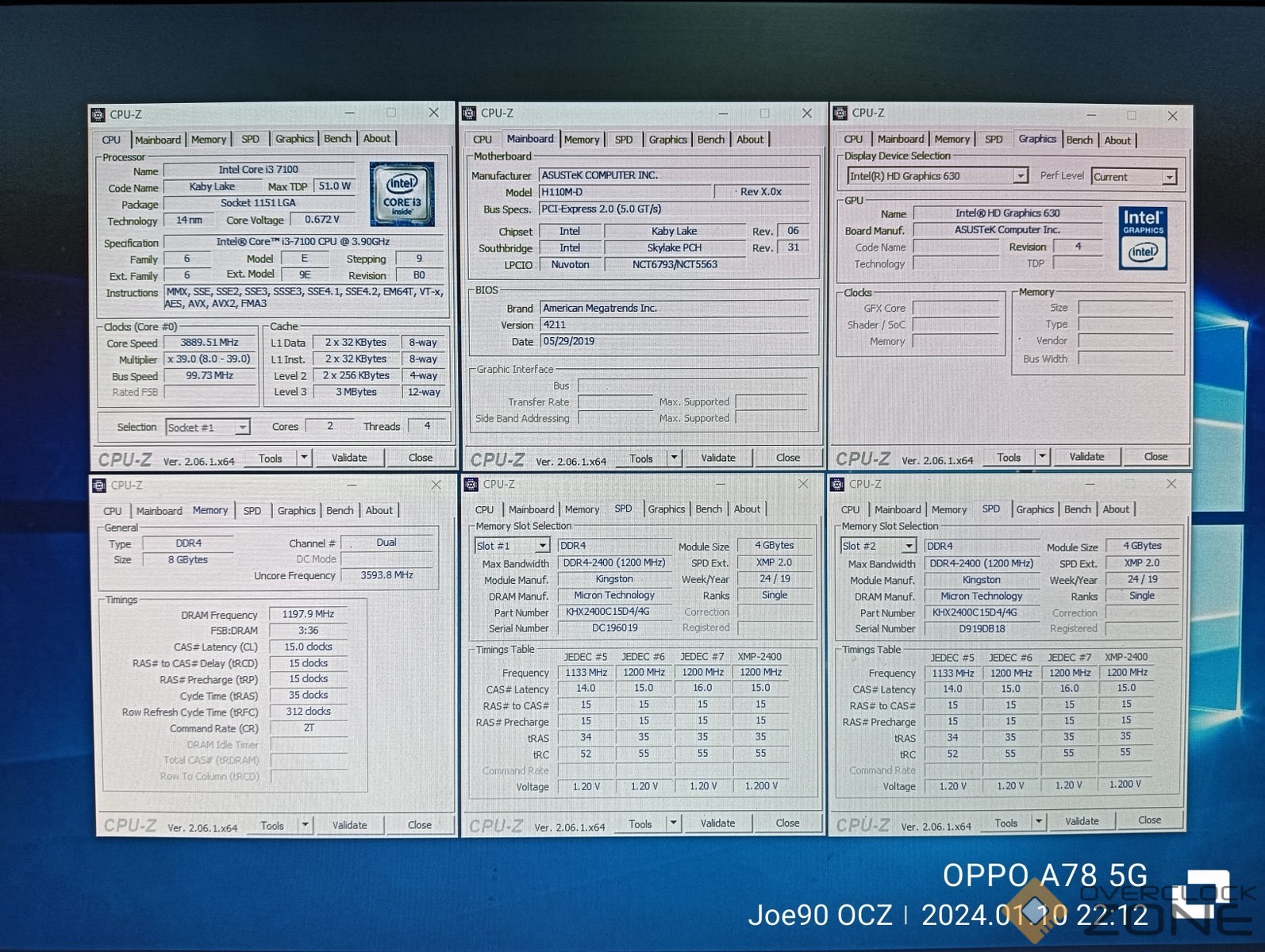1265x952 pixels.
Task: Expand the Tools arrow in the Display Device window
Action: [1043, 457]
